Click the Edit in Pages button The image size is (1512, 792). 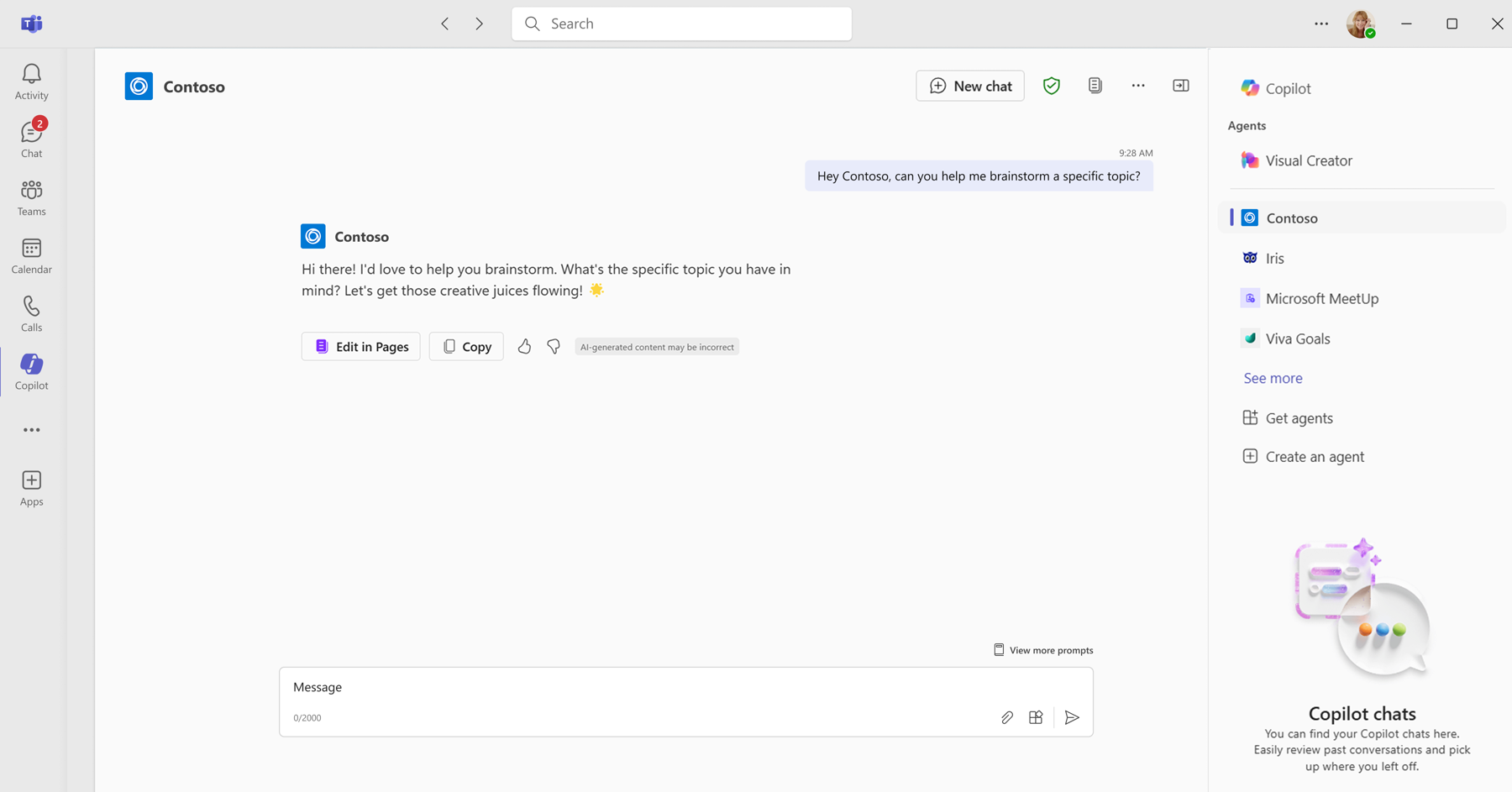pyautogui.click(x=361, y=346)
